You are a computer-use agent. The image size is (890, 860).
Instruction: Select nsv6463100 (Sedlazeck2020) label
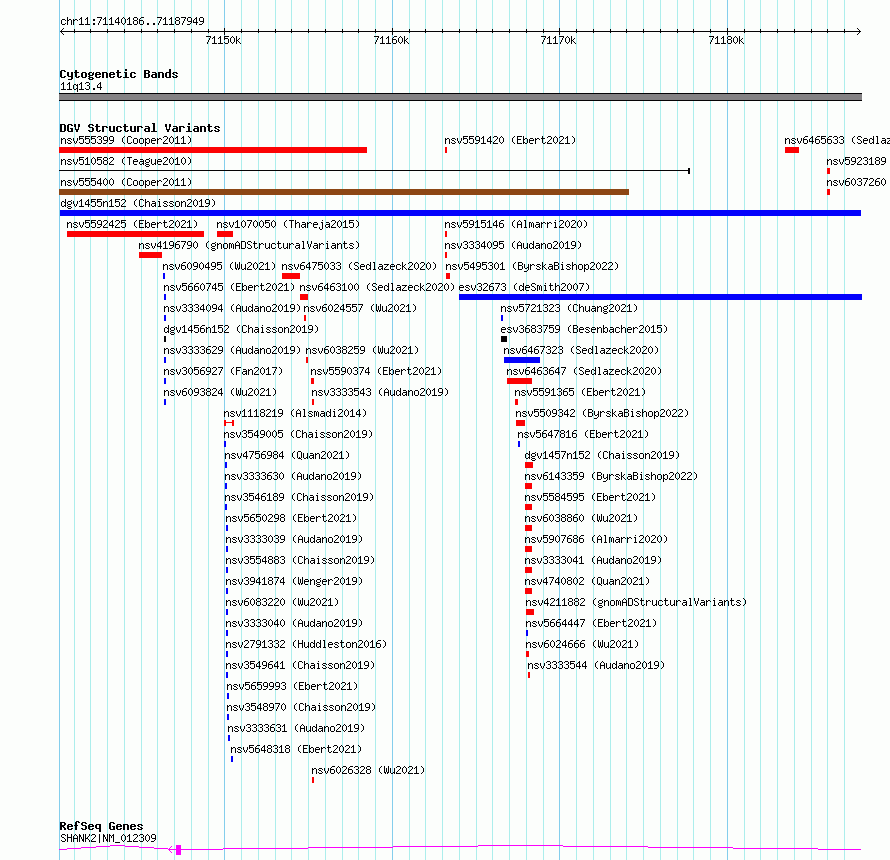pyautogui.click(x=377, y=287)
